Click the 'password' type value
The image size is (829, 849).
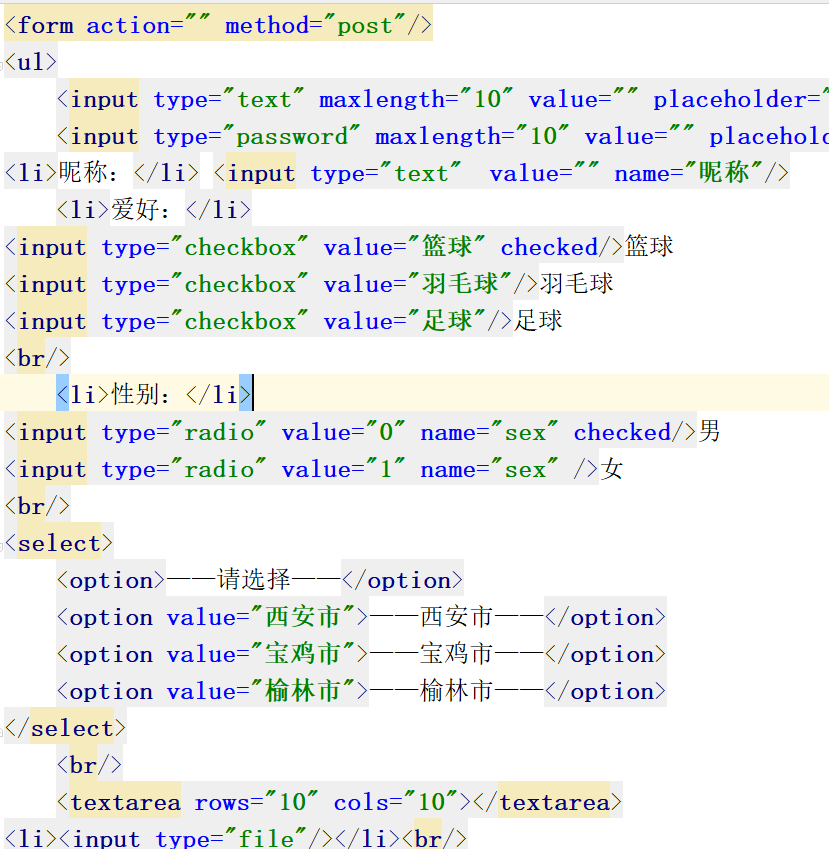point(292,136)
